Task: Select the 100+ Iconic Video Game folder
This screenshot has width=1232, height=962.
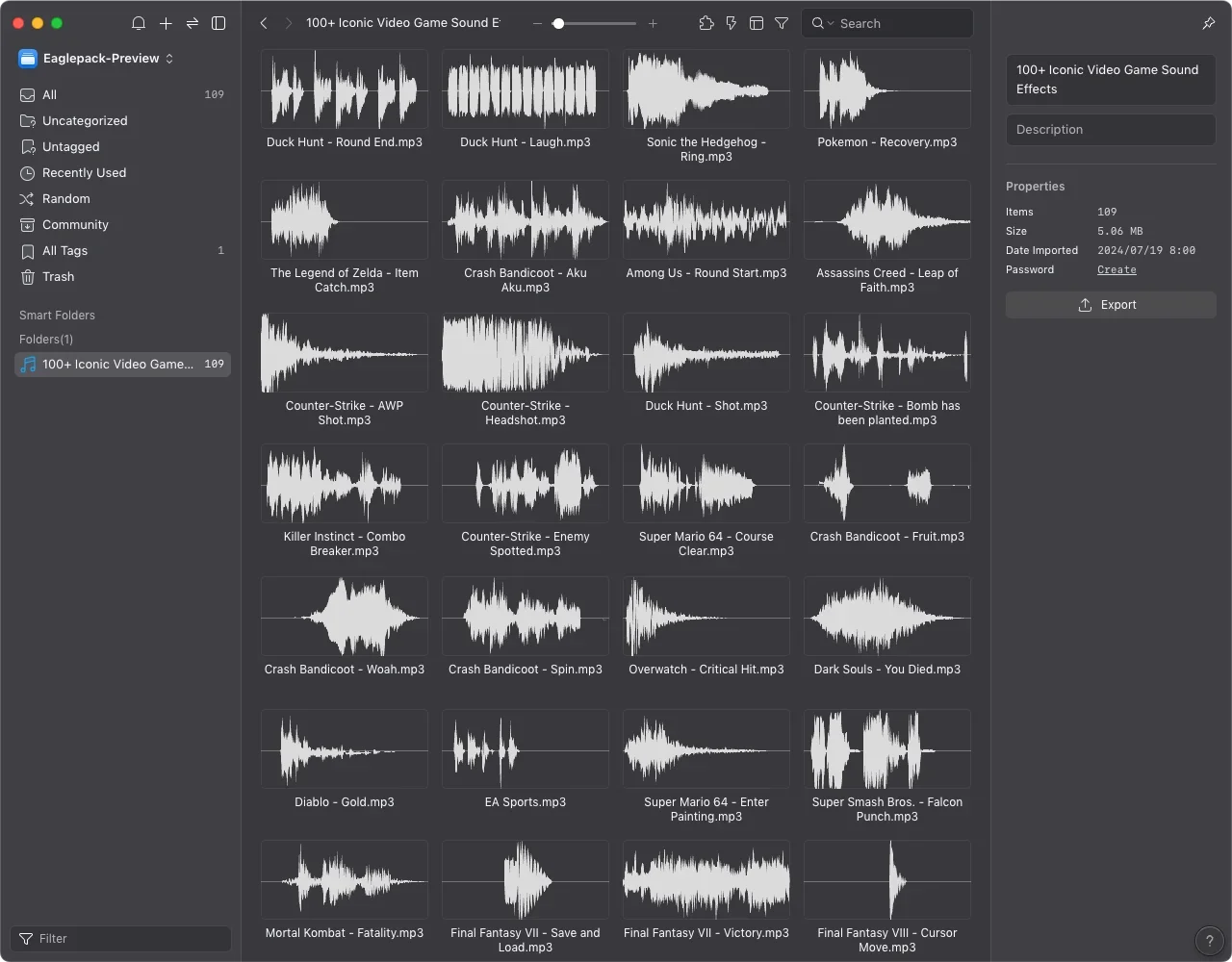Action: click(x=122, y=364)
